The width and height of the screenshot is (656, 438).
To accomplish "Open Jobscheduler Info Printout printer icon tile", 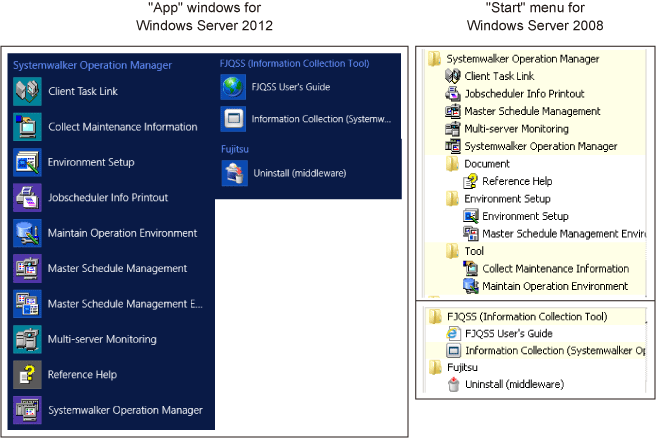I will pyautogui.click(x=27, y=197).
